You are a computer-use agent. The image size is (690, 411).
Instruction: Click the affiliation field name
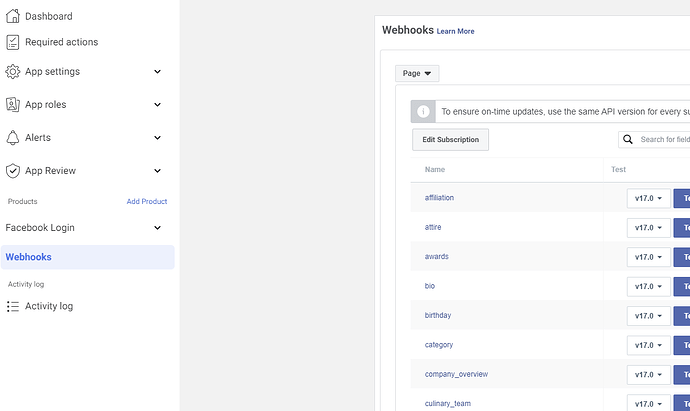coord(439,198)
